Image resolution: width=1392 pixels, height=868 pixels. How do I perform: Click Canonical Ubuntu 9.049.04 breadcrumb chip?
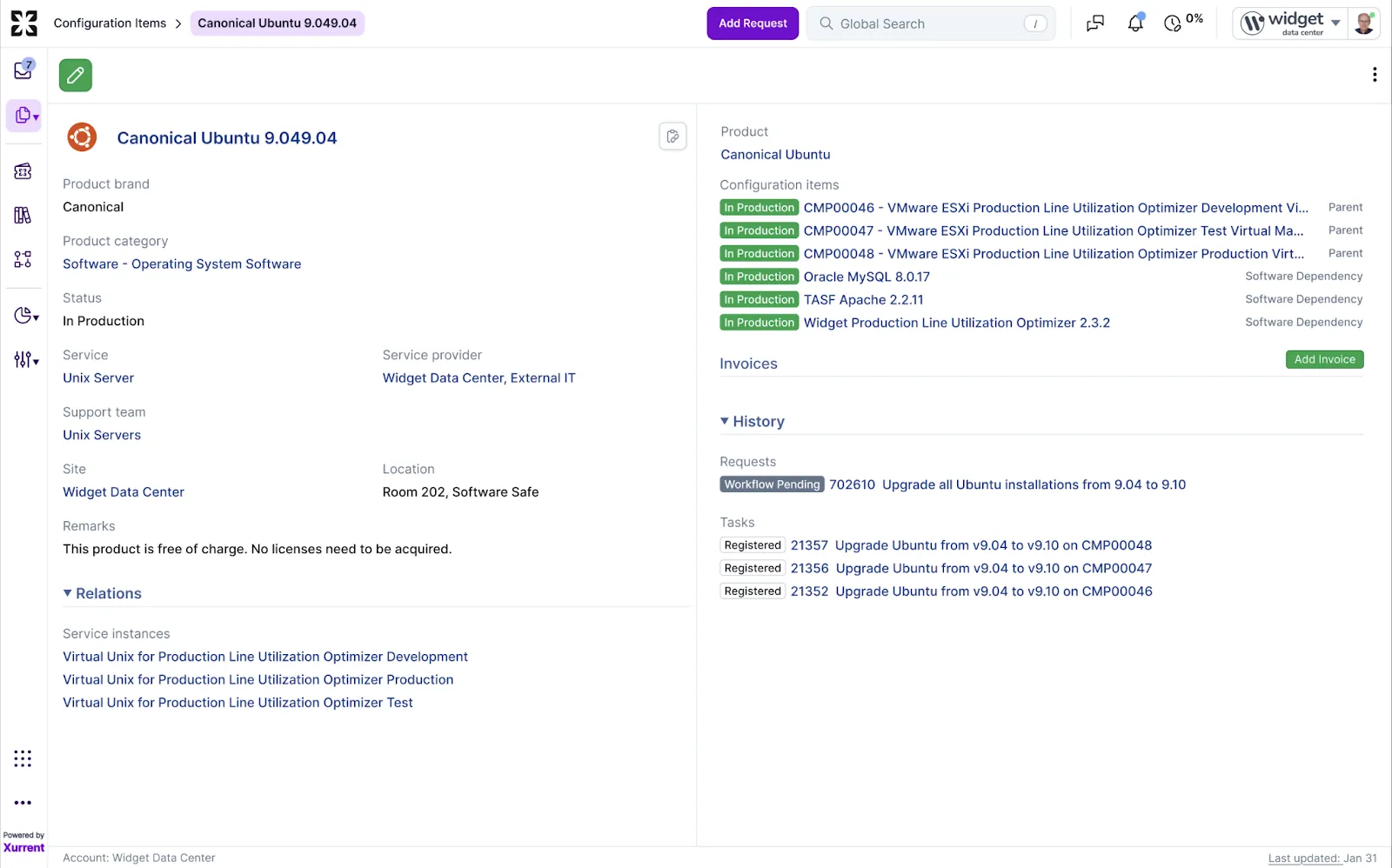pyautogui.click(x=277, y=23)
